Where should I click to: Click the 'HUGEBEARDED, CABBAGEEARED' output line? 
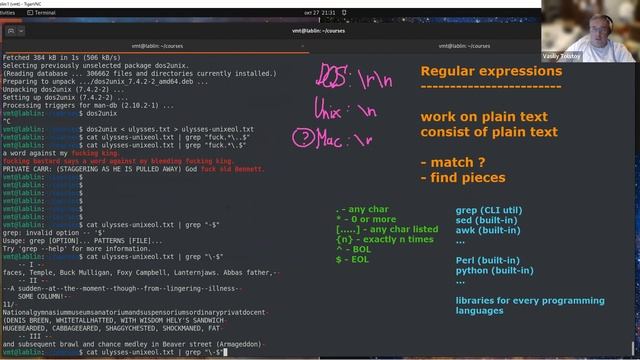coord(112,328)
